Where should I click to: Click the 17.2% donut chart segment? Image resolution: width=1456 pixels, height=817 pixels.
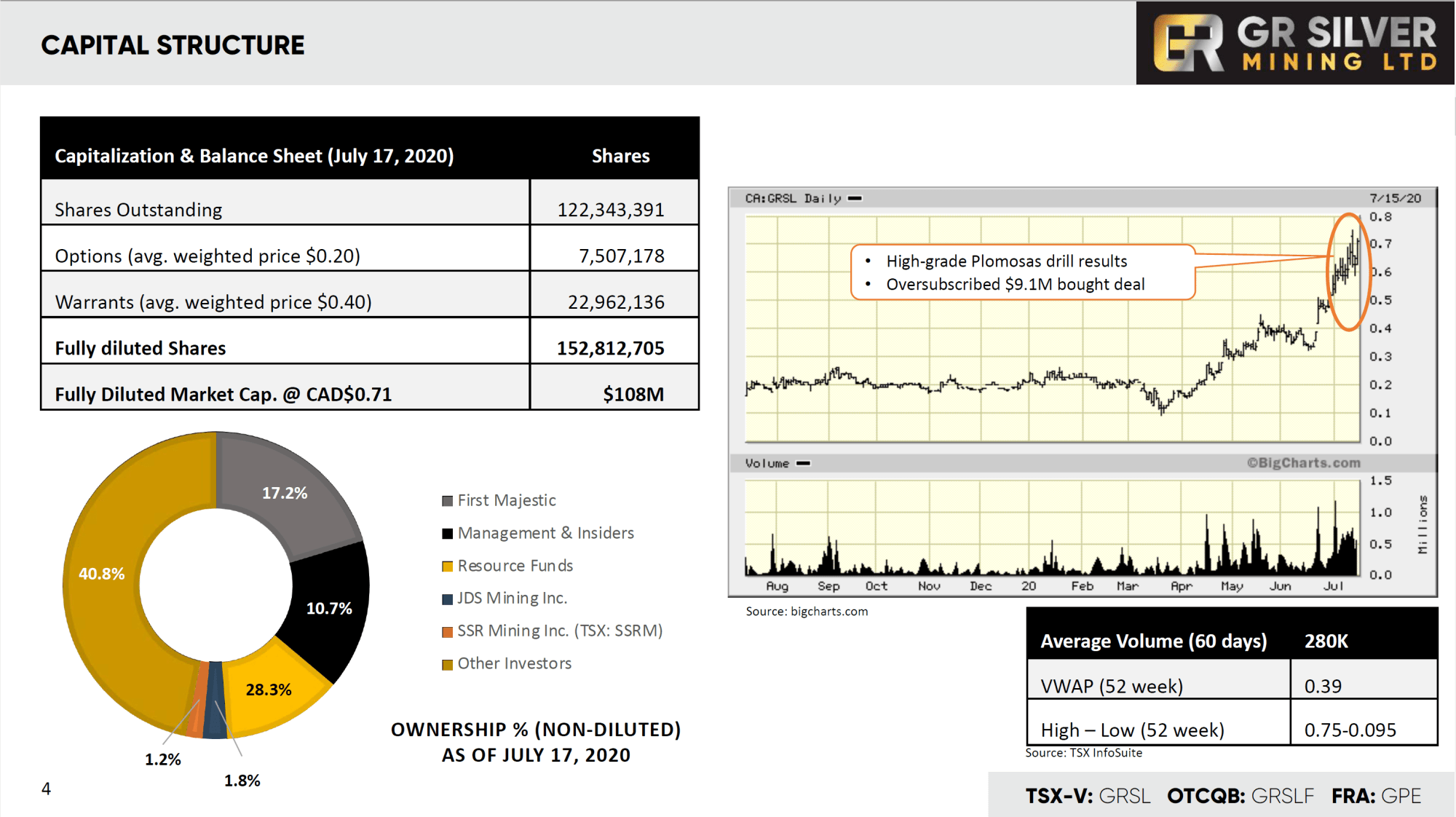click(285, 493)
